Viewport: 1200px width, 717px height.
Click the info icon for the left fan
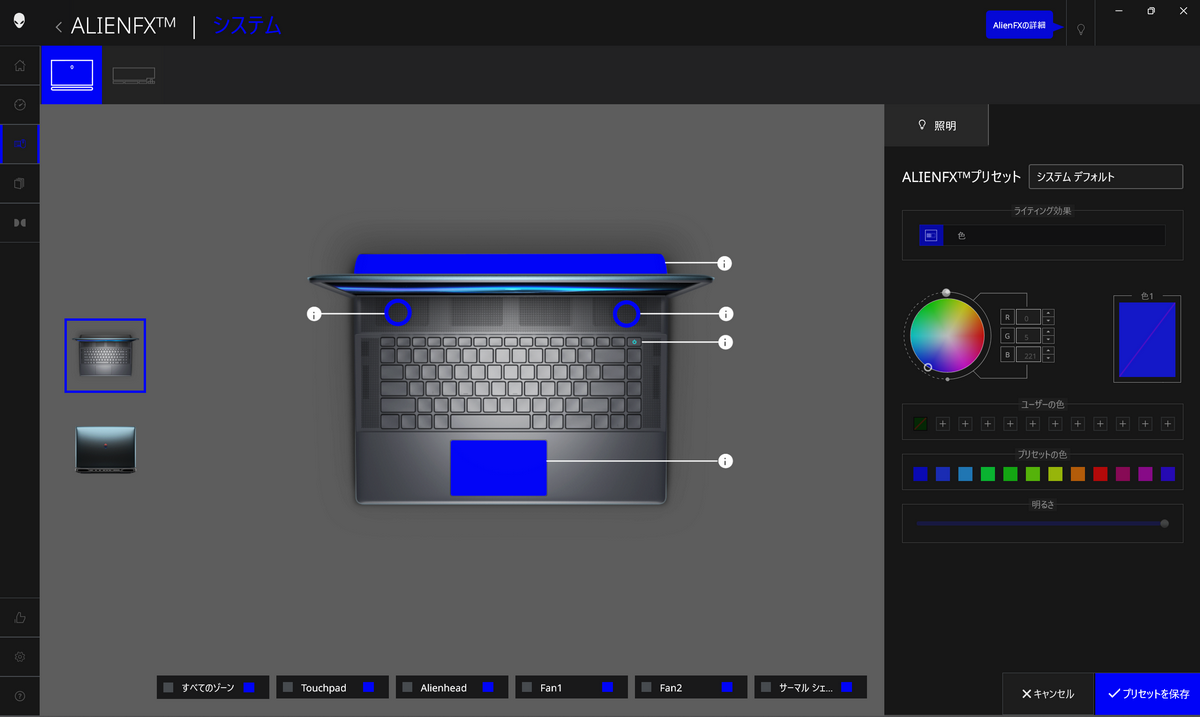[314, 314]
